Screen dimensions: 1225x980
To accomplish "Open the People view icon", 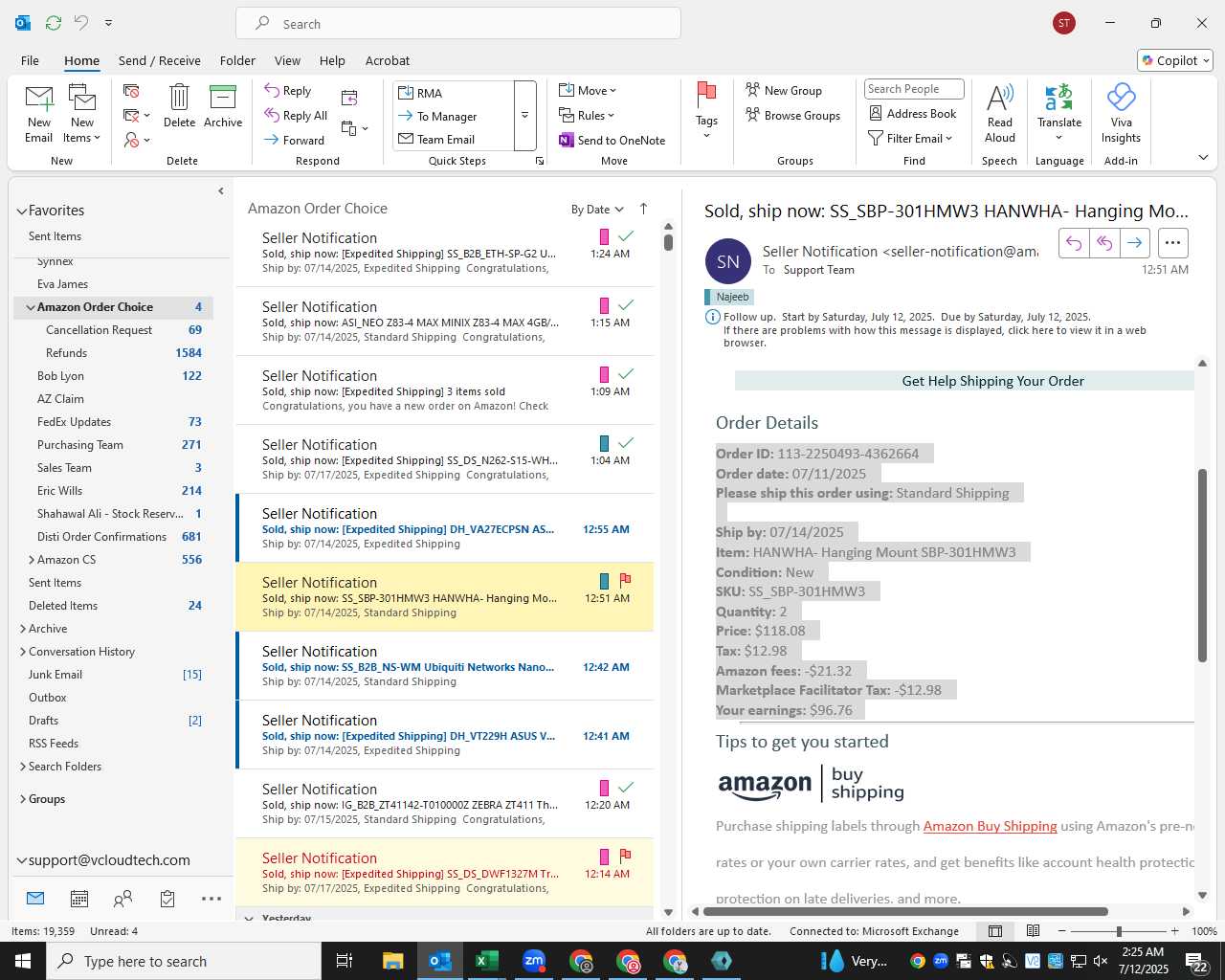I will [x=122, y=899].
